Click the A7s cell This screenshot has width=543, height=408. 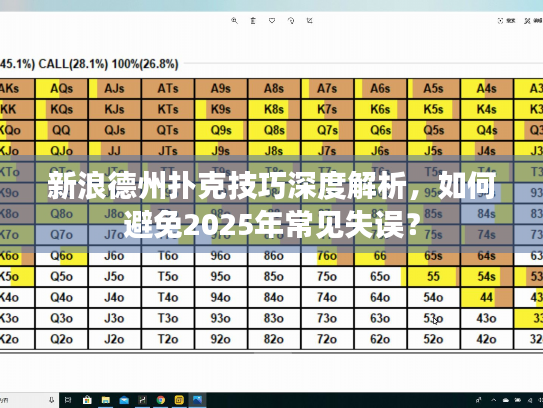click(x=327, y=88)
